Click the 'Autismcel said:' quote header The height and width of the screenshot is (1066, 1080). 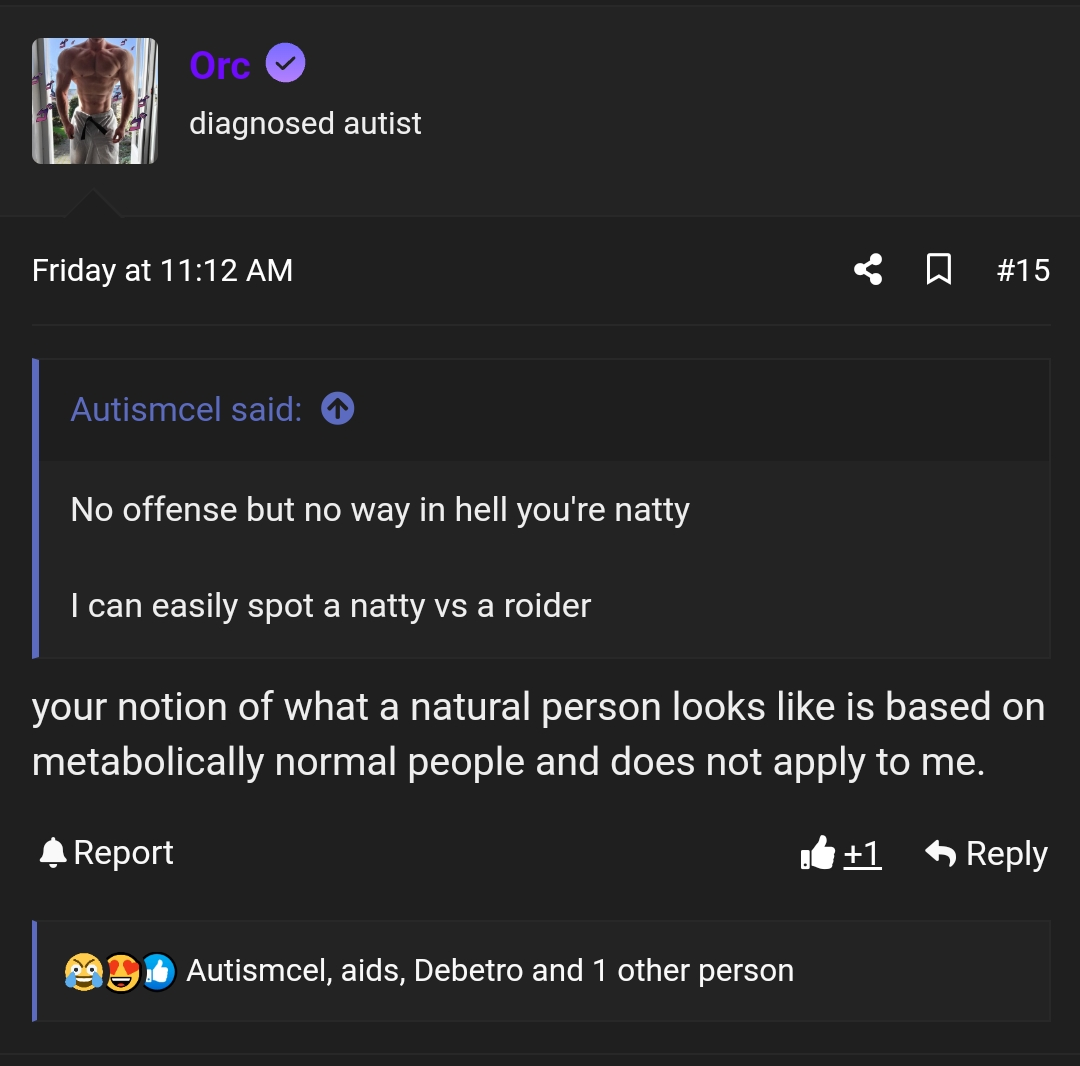(186, 409)
